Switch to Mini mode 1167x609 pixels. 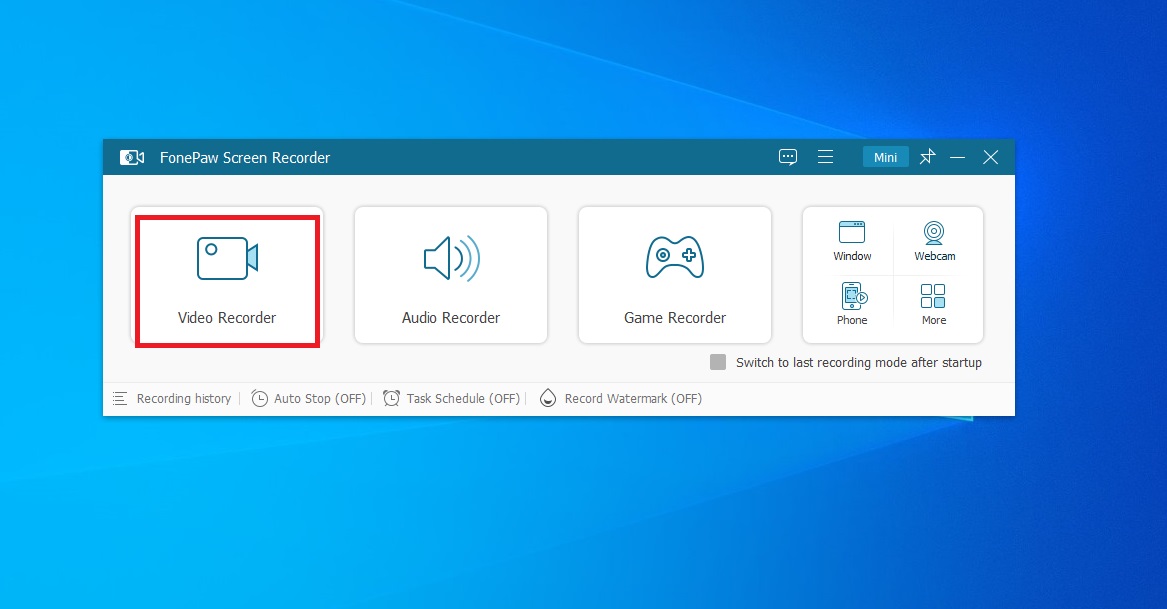(x=886, y=157)
